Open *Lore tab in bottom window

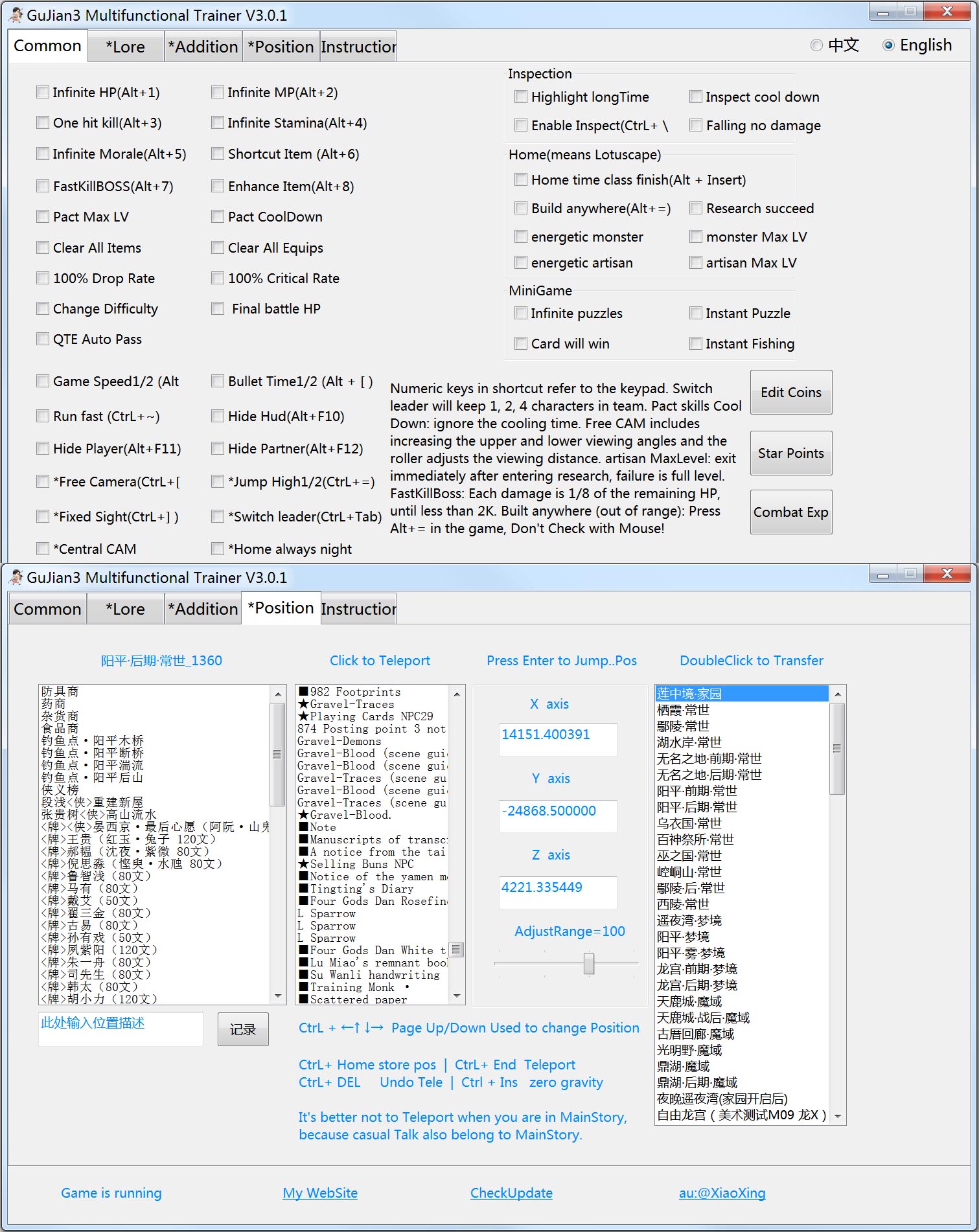pyautogui.click(x=125, y=609)
